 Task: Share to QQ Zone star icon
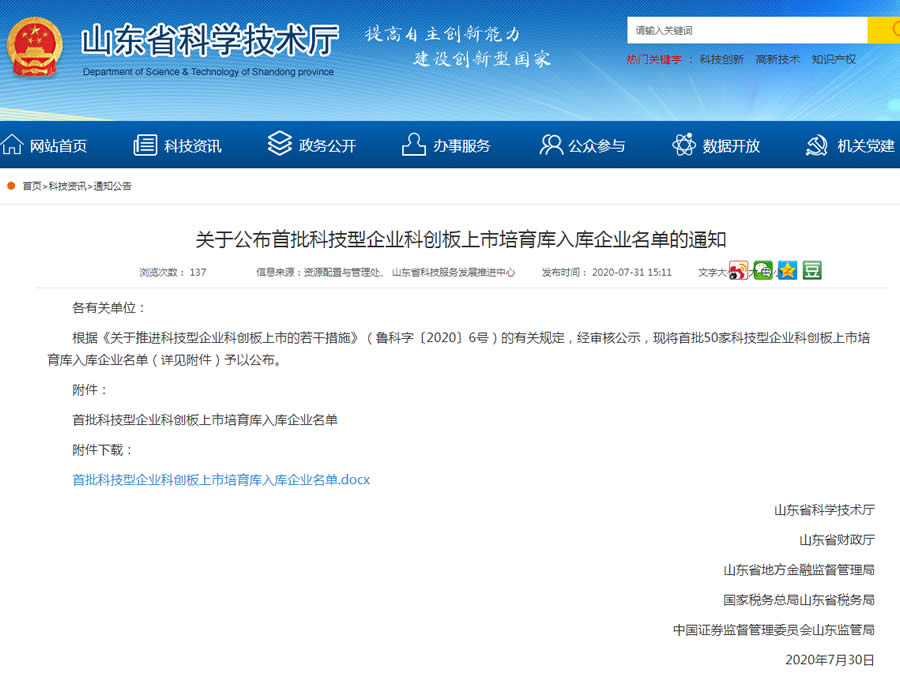point(788,270)
